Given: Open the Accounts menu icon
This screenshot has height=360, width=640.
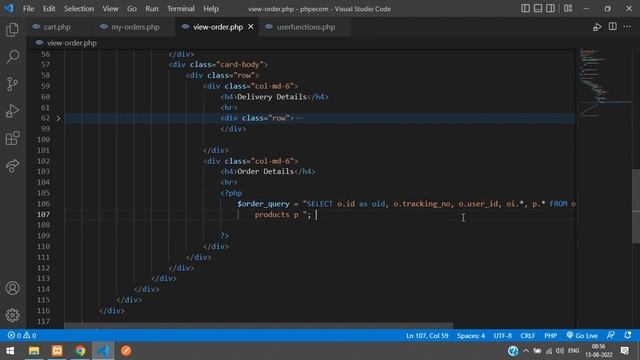Looking at the screenshot, I should click(x=12, y=288).
